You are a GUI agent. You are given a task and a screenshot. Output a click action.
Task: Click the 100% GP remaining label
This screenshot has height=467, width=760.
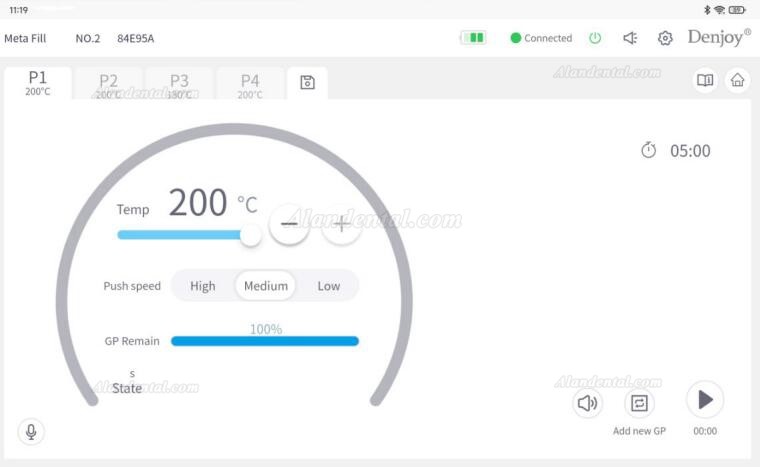point(266,329)
